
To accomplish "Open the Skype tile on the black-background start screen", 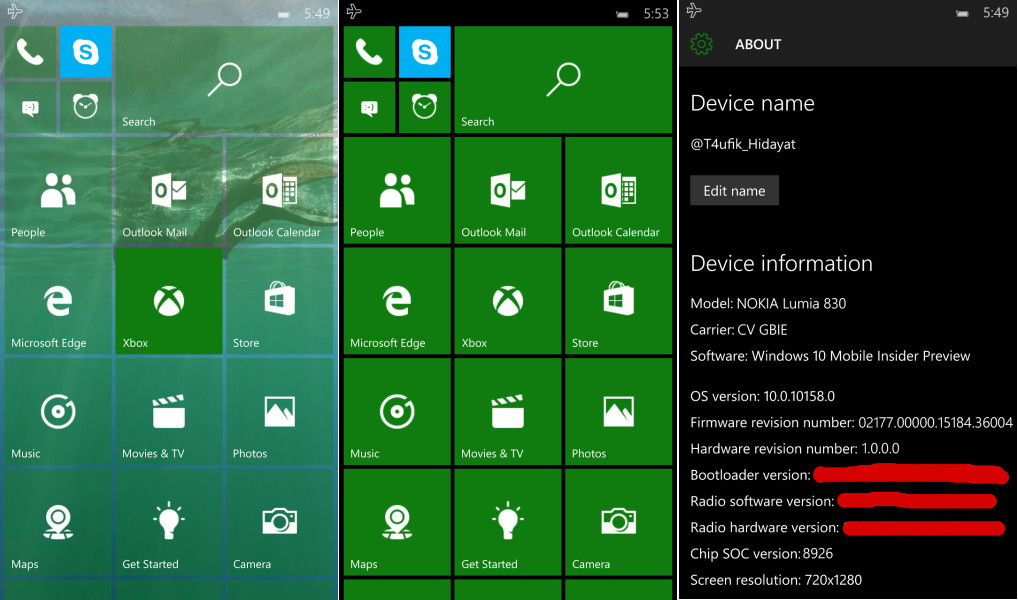I will [x=424, y=52].
